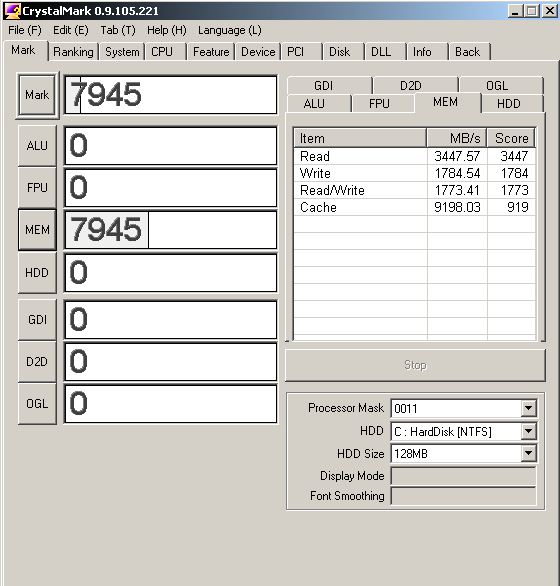Viewport: 560px width, 586px height.
Task: Click the 1784.54 MB/s value
Action: [x=457, y=173]
